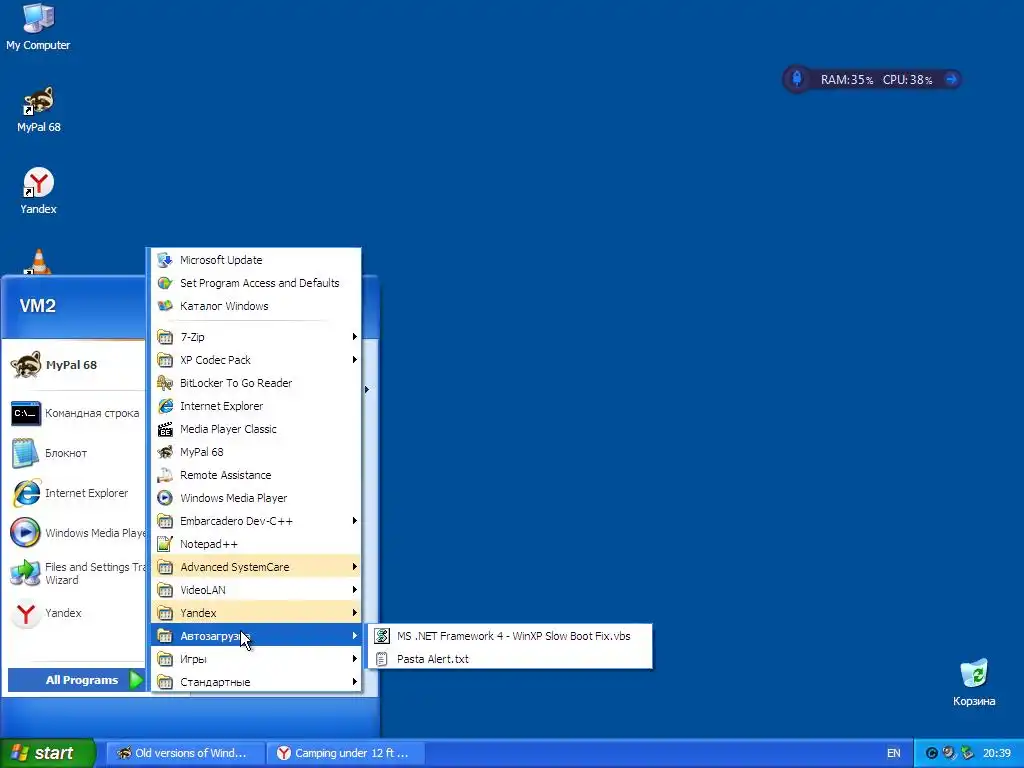
Task: Open Pasta Alert.txt startup item
Action: (x=509, y=659)
